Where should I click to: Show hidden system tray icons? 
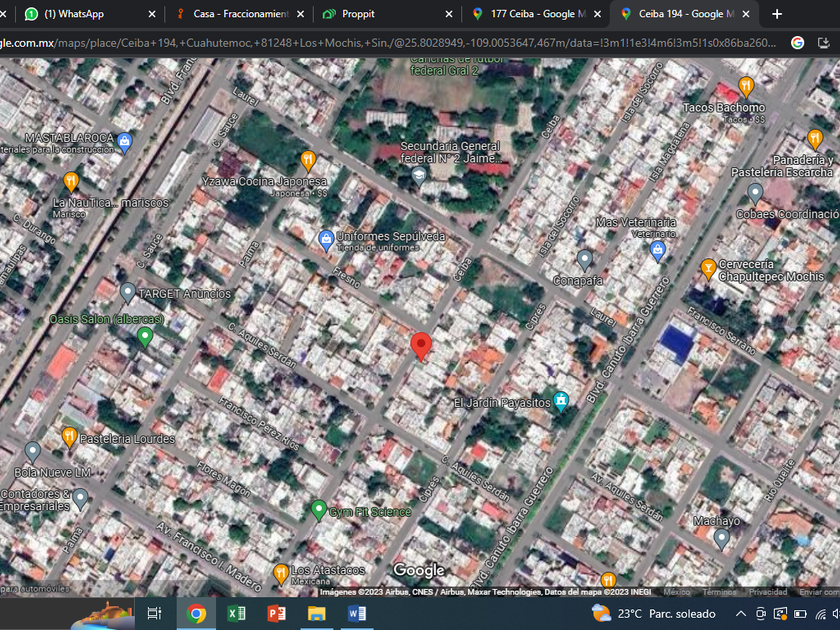coord(741,613)
